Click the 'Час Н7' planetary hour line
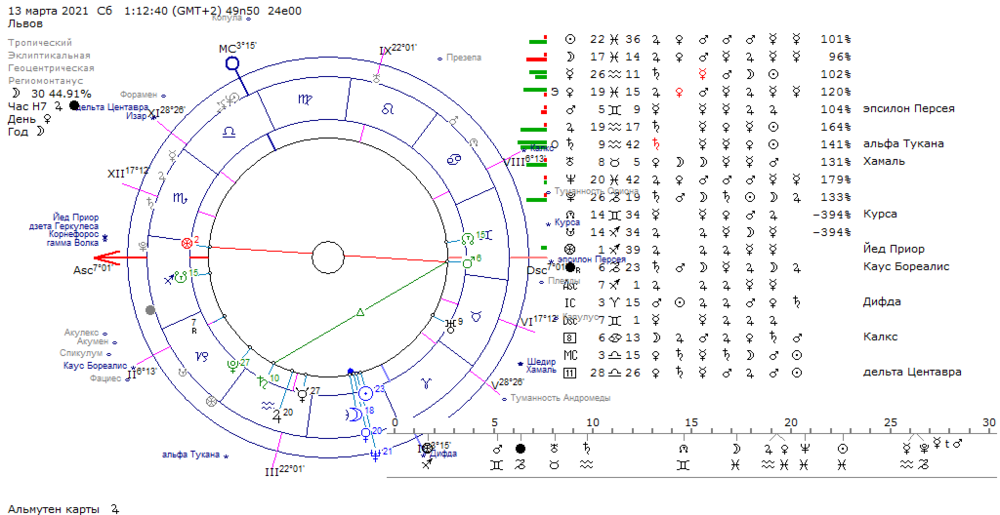The height and width of the screenshot is (515, 1000). (x=44, y=106)
